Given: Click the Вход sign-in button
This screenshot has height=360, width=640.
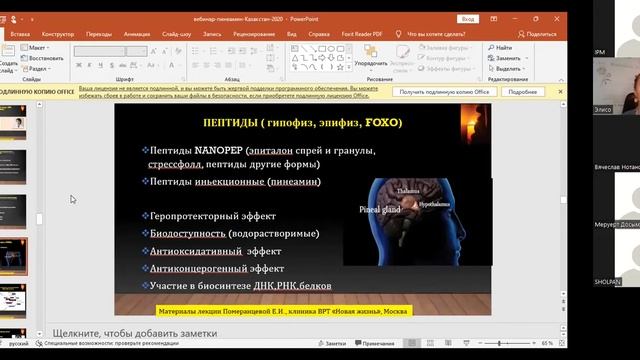Looking at the screenshot, I should click(468, 19).
